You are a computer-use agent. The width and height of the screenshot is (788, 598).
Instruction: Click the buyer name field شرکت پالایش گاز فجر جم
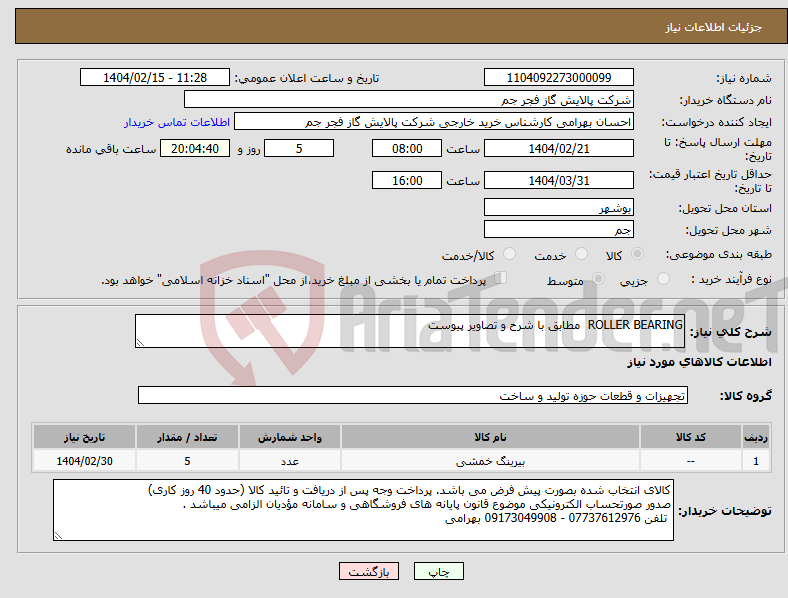[409, 99]
